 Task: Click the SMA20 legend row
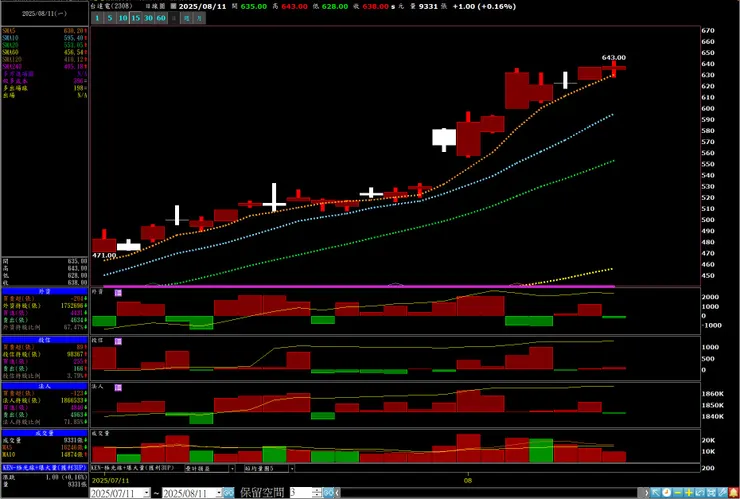[45, 45]
